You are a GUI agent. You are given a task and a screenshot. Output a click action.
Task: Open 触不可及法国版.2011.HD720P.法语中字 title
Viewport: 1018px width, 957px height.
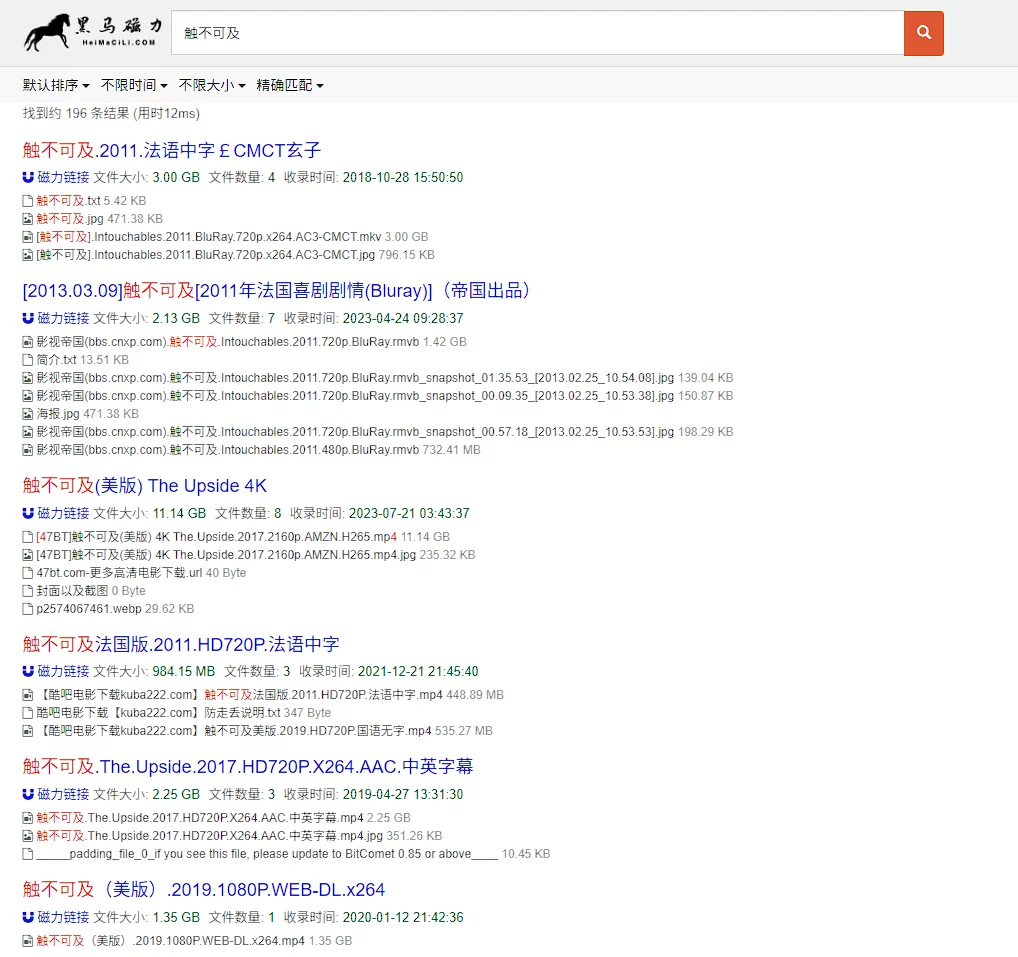[181, 644]
